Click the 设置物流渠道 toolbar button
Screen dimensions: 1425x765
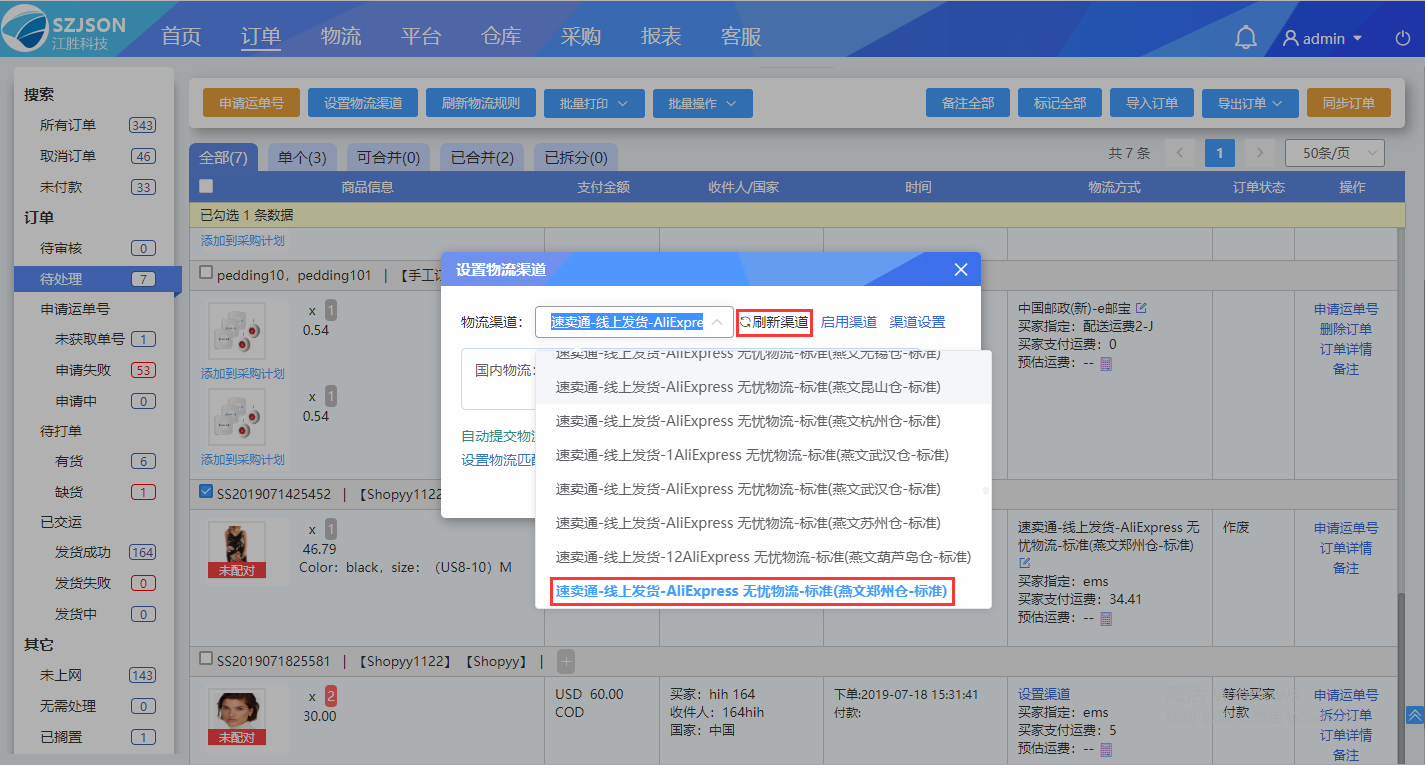(363, 103)
